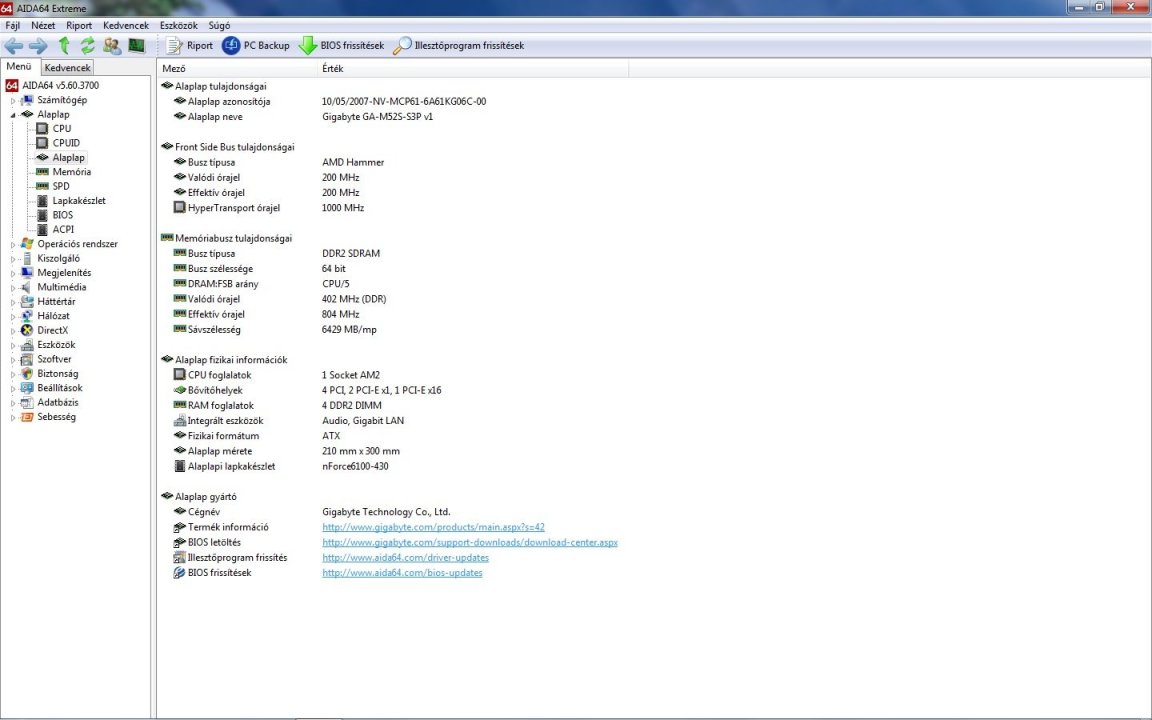Image resolution: width=1152 pixels, height=720 pixels.
Task: Open the Nézet menu
Action: click(43, 25)
